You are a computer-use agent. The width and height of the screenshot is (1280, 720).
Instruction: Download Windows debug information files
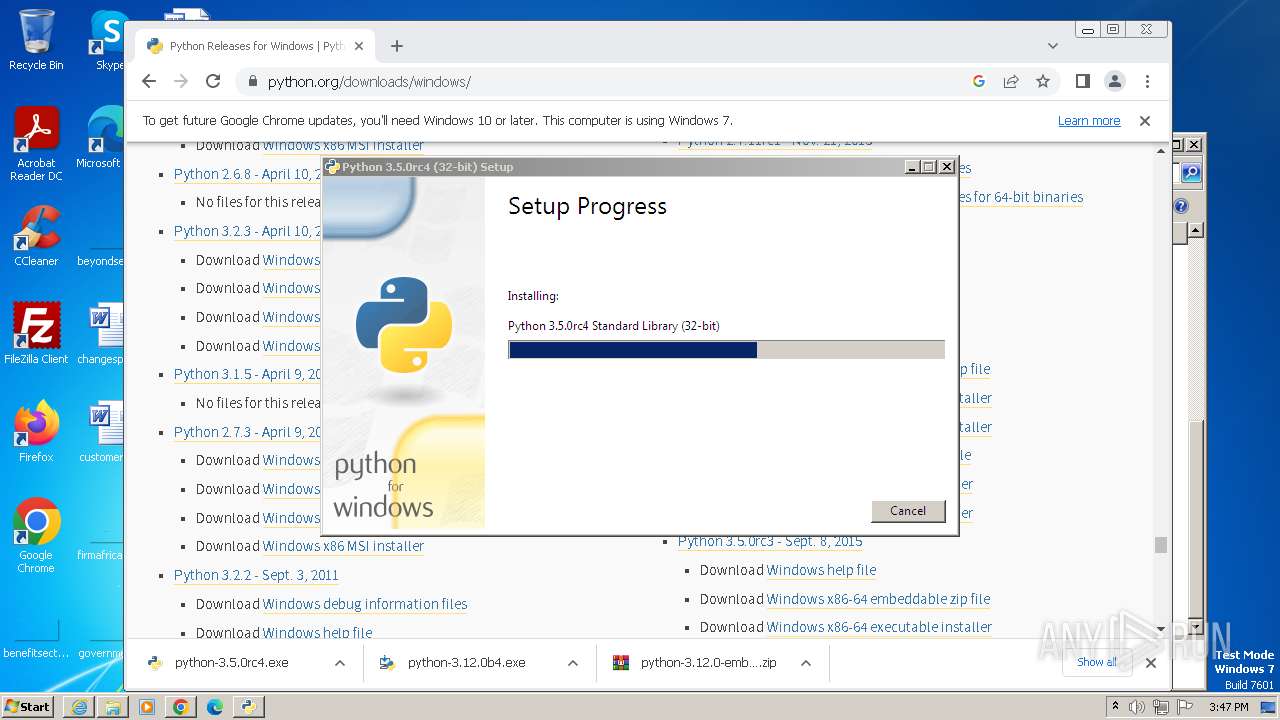[365, 604]
